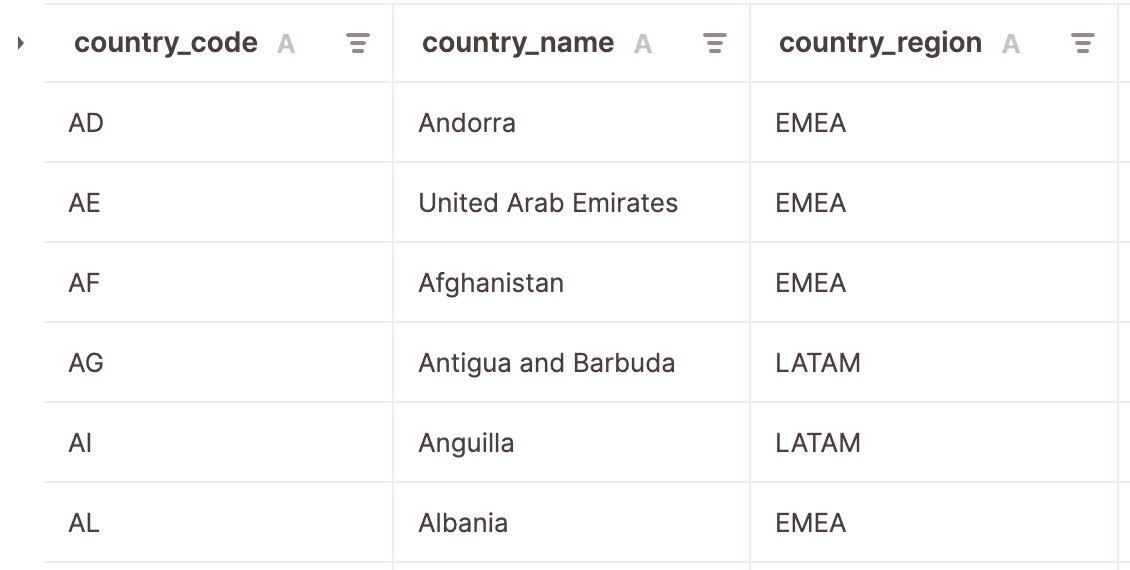Click text type icon beside country_name

click(x=643, y=44)
